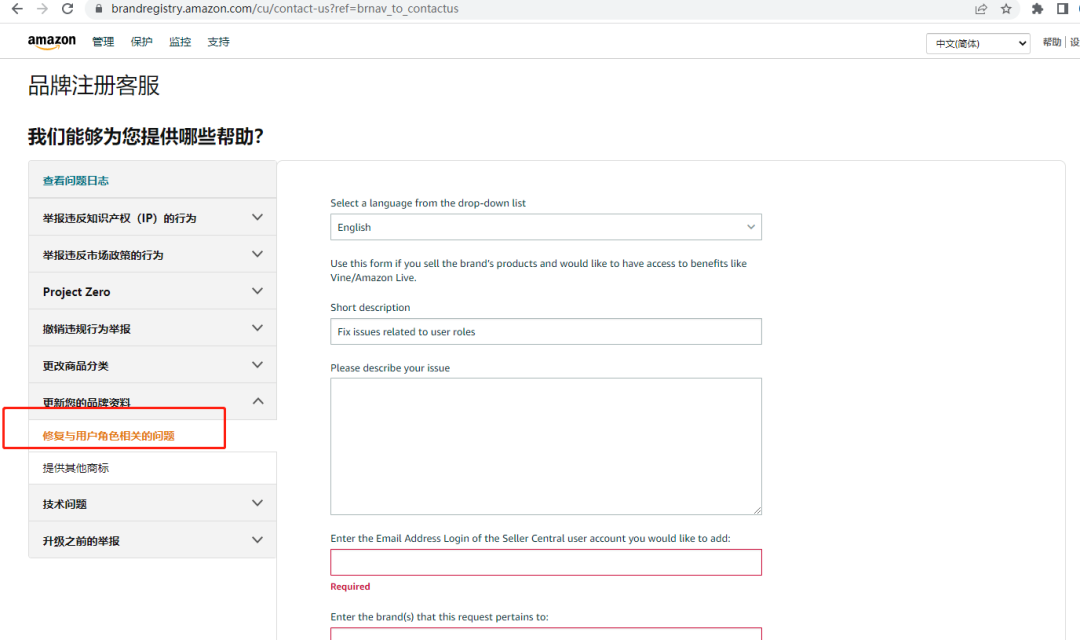Click the red 'Required' validation text
This screenshot has height=640, width=1080.
[x=350, y=586]
